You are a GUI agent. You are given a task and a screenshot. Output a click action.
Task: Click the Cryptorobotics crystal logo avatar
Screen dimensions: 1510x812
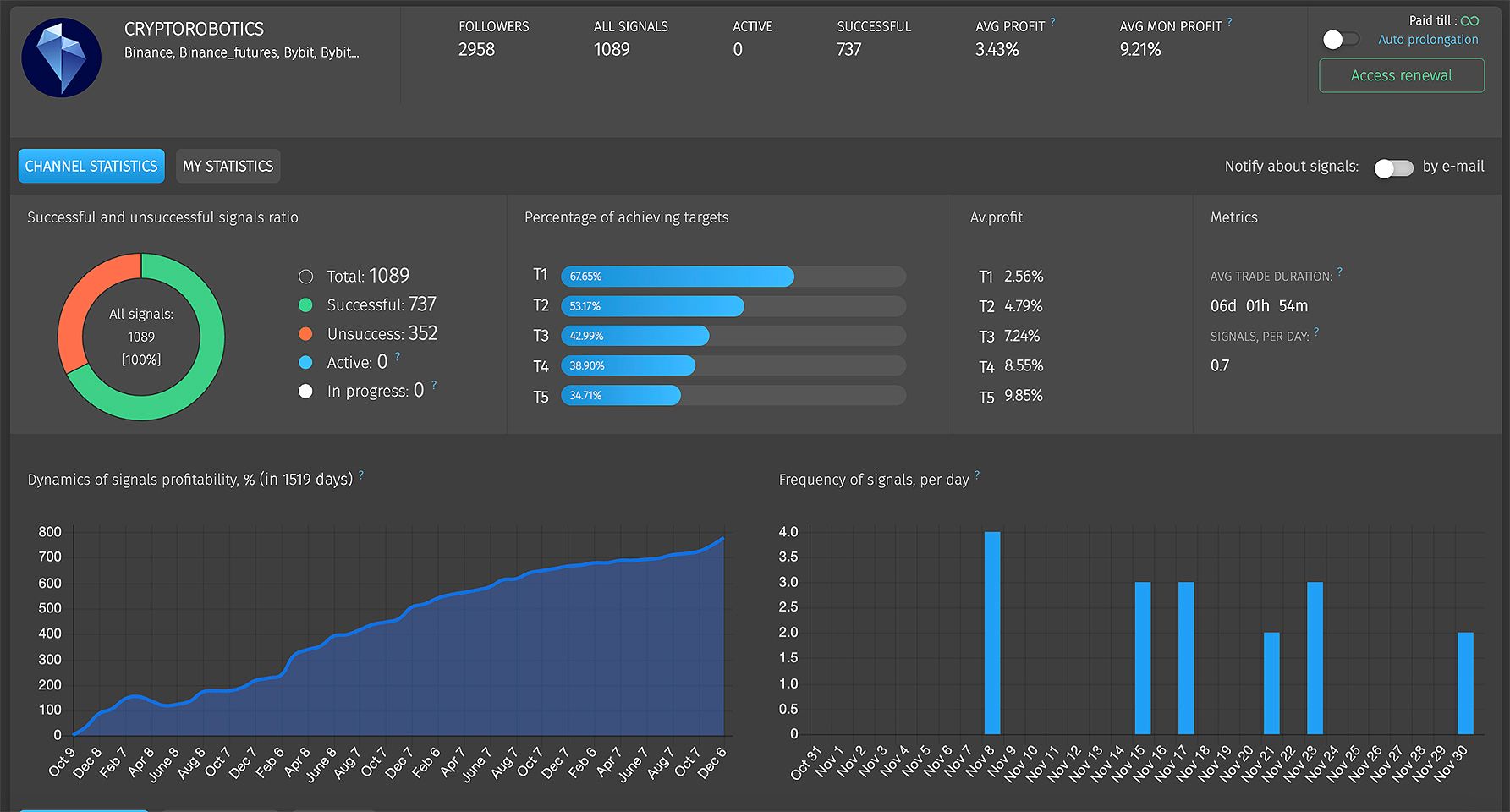[x=61, y=58]
